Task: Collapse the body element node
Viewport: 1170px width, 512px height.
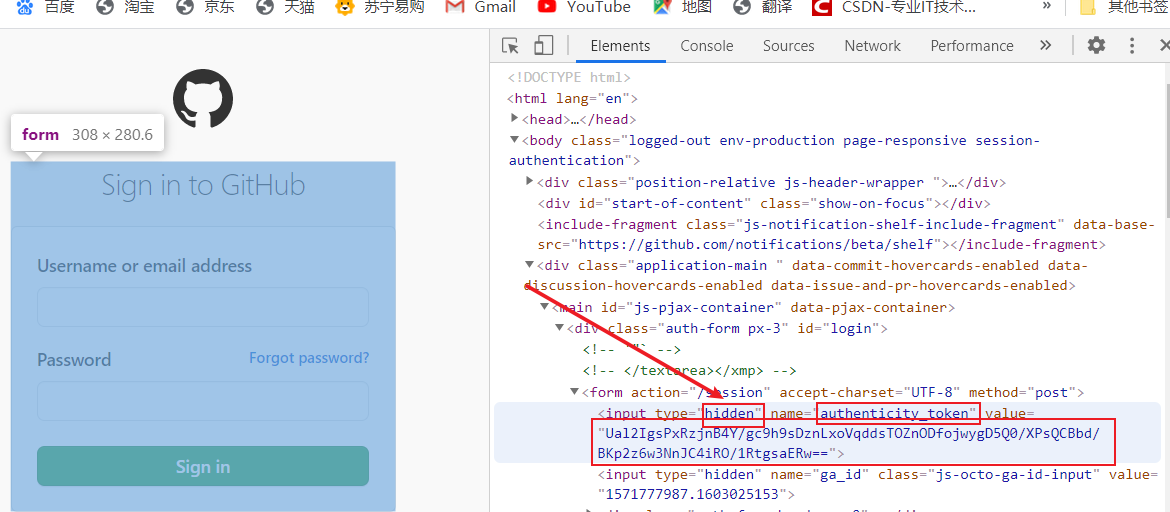Action: (x=514, y=140)
